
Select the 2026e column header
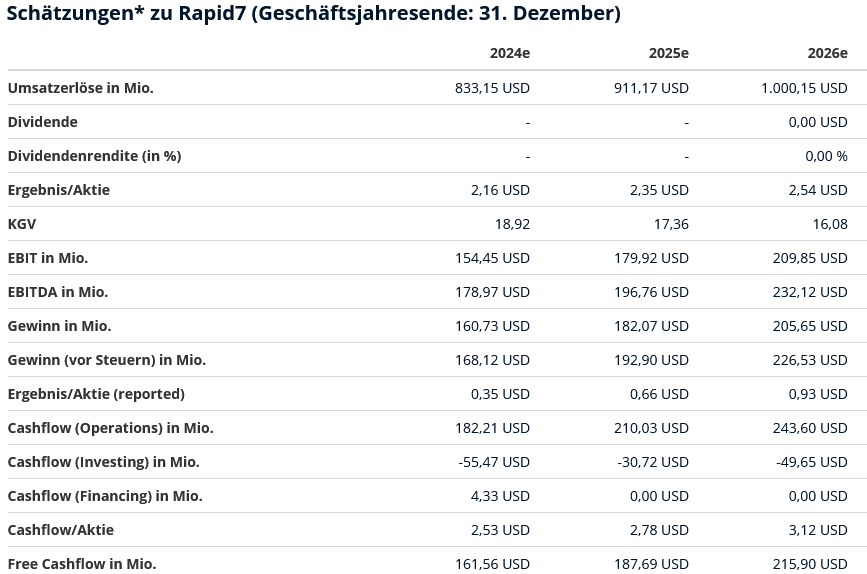(x=827, y=54)
